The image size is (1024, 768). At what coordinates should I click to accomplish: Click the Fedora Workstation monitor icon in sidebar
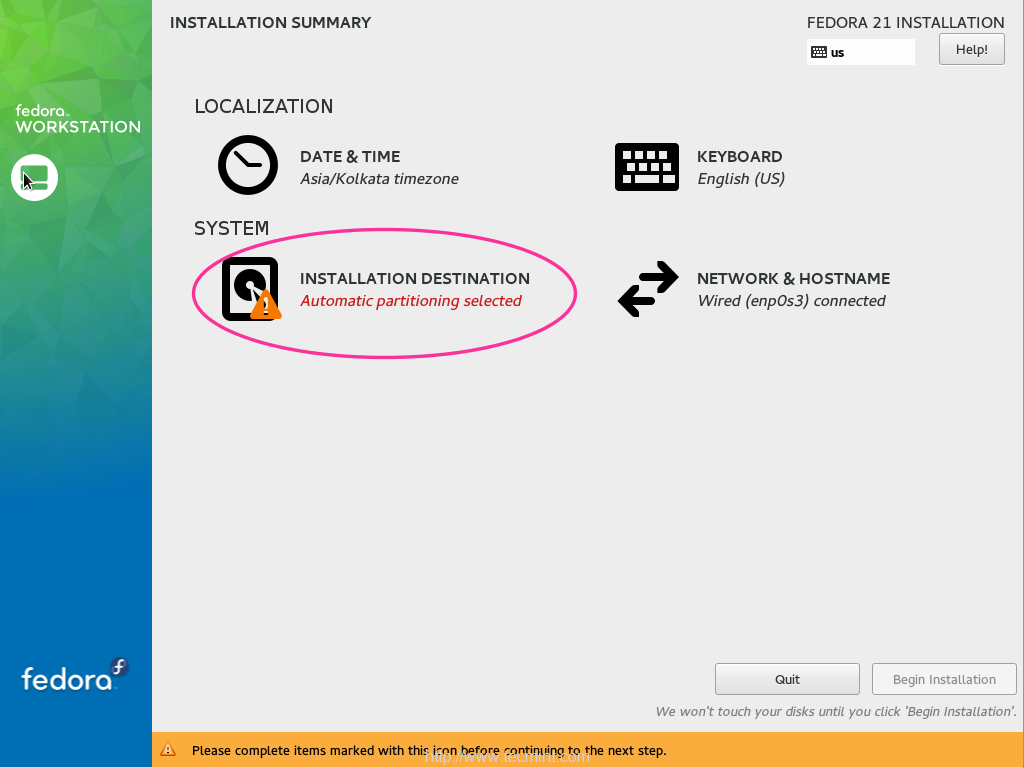(x=35, y=178)
